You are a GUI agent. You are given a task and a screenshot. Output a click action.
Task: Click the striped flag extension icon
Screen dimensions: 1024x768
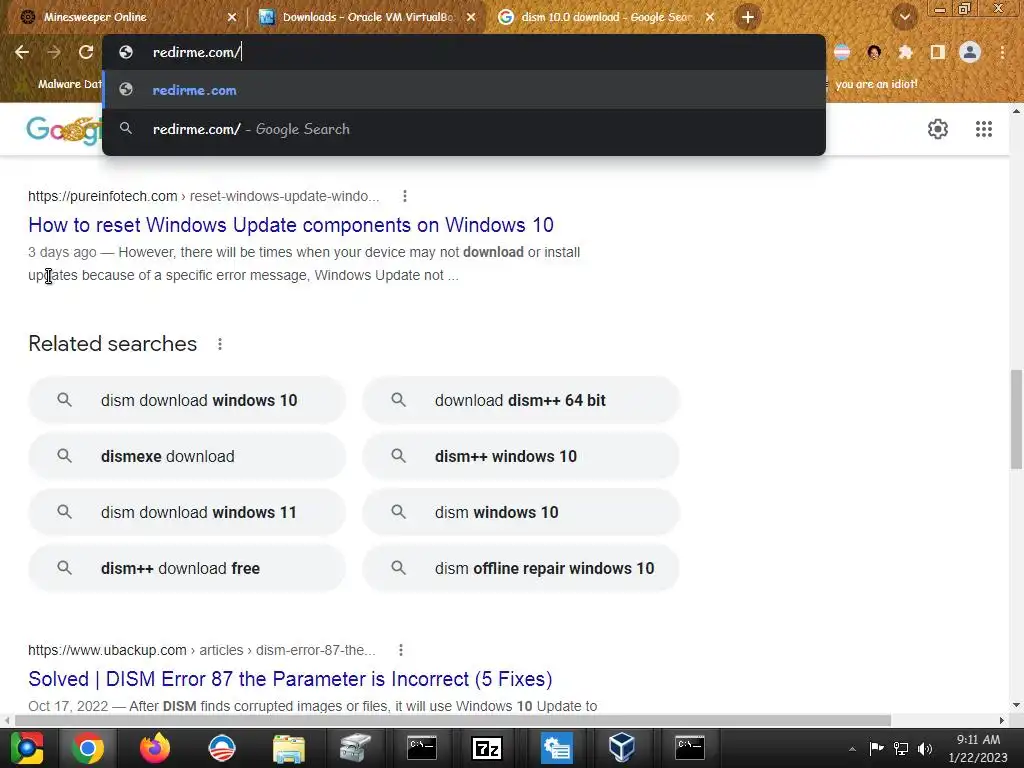[x=842, y=52]
